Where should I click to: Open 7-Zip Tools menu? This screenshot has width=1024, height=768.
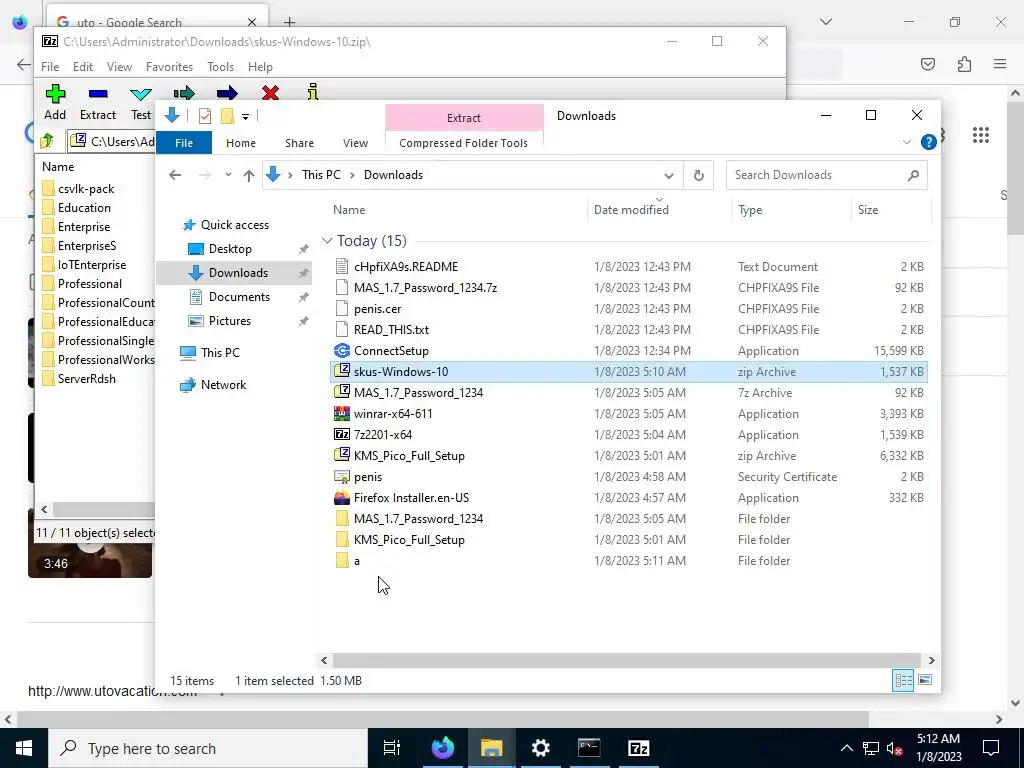tap(220, 67)
